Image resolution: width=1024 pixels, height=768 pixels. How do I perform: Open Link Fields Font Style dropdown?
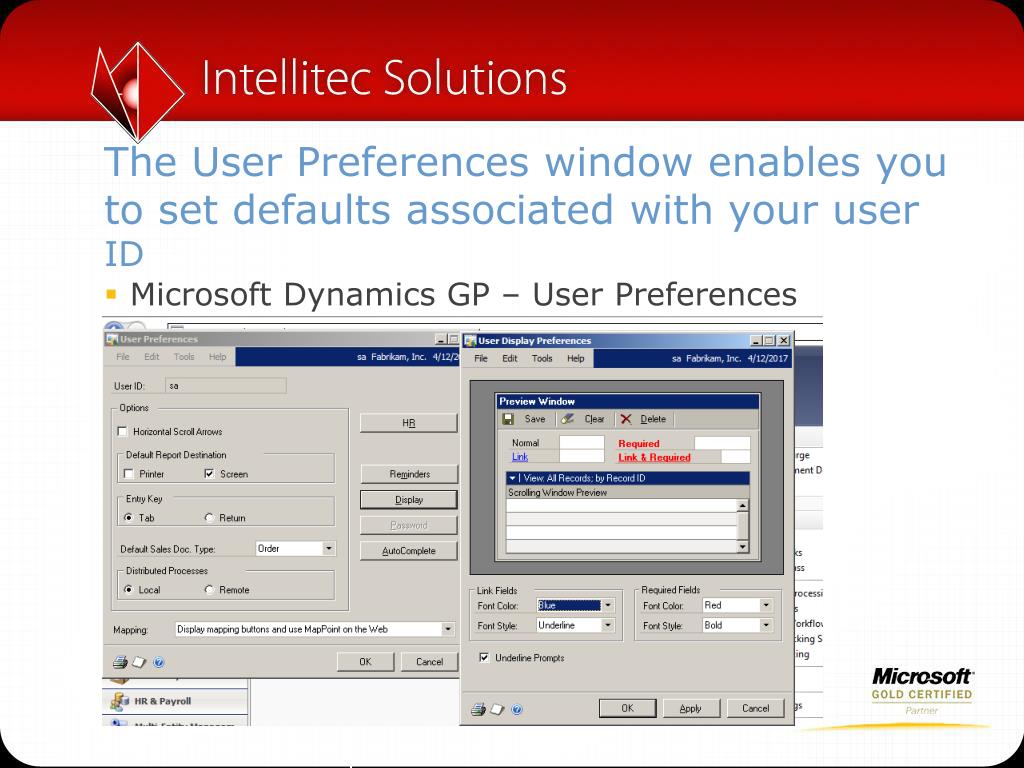click(607, 625)
